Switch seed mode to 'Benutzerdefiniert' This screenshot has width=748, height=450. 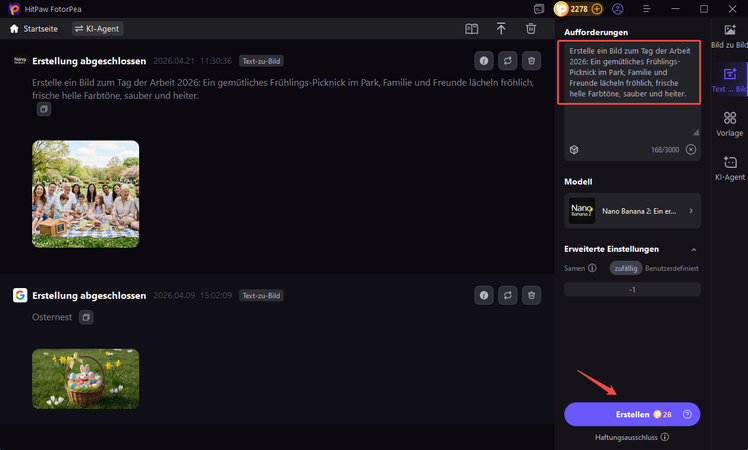point(672,268)
